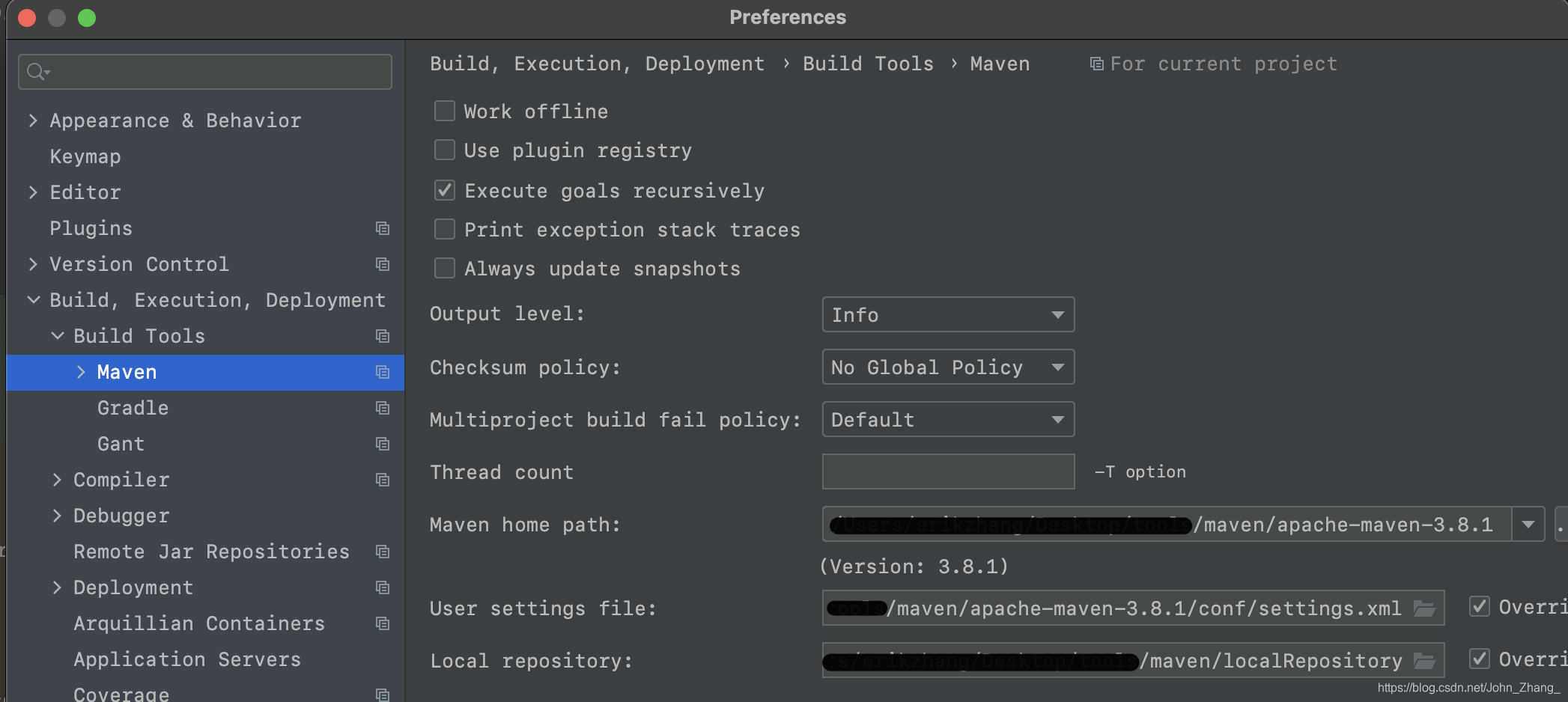Click the project-level icon beside Build Tools
The width and height of the screenshot is (1568, 702).
383,336
